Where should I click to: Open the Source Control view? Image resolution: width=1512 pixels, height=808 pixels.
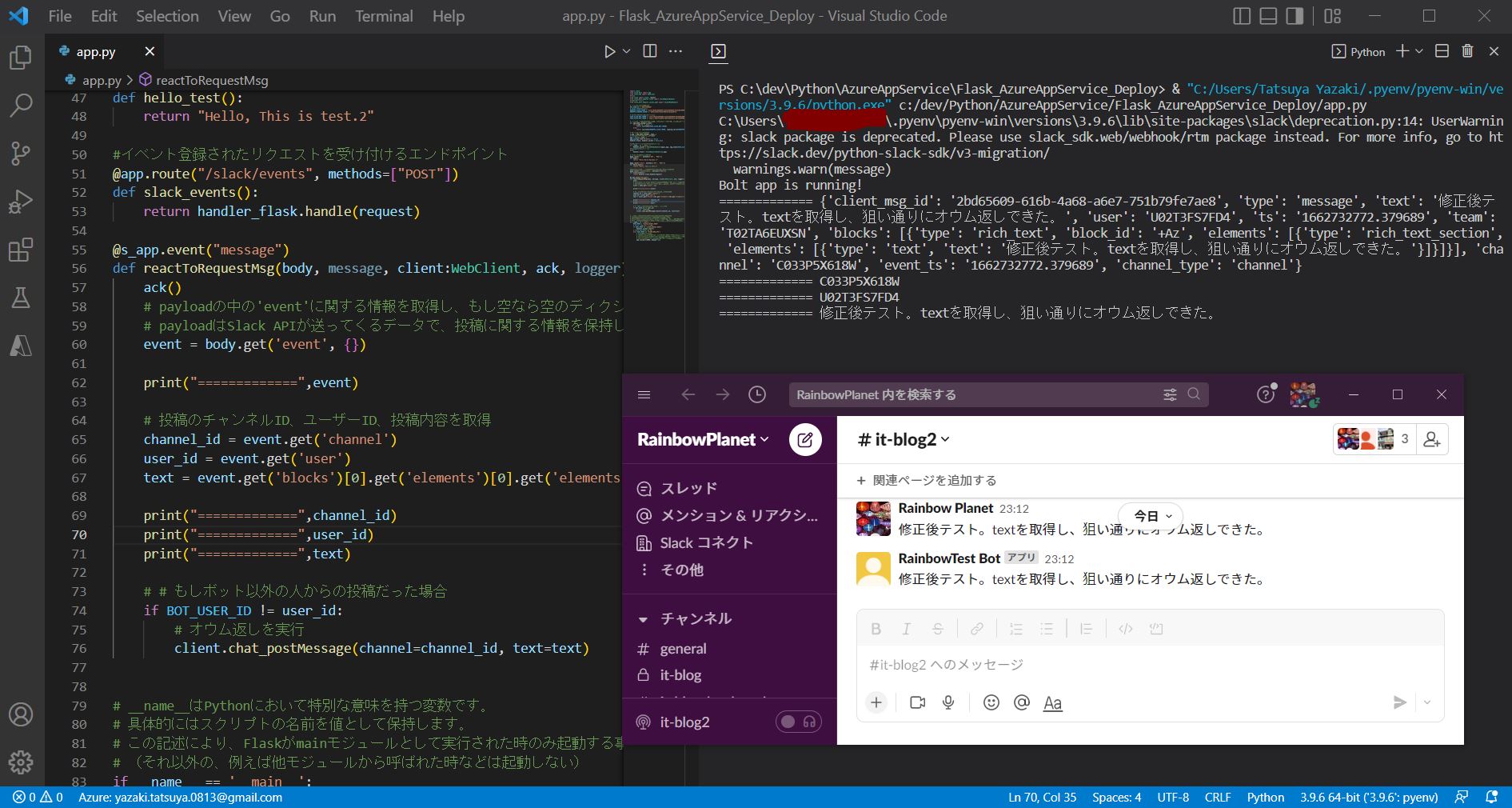click(21, 153)
